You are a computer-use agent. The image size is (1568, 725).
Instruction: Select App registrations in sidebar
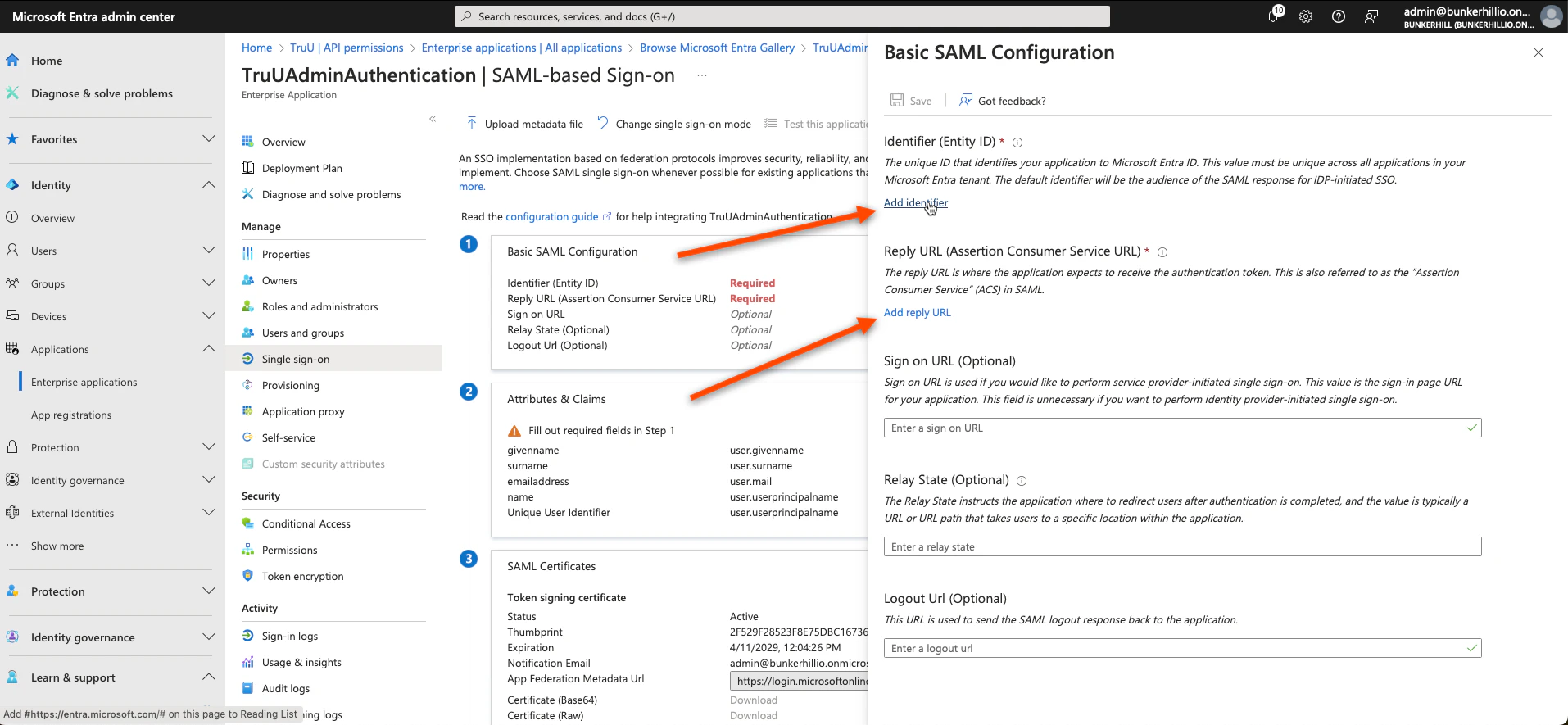coord(71,415)
